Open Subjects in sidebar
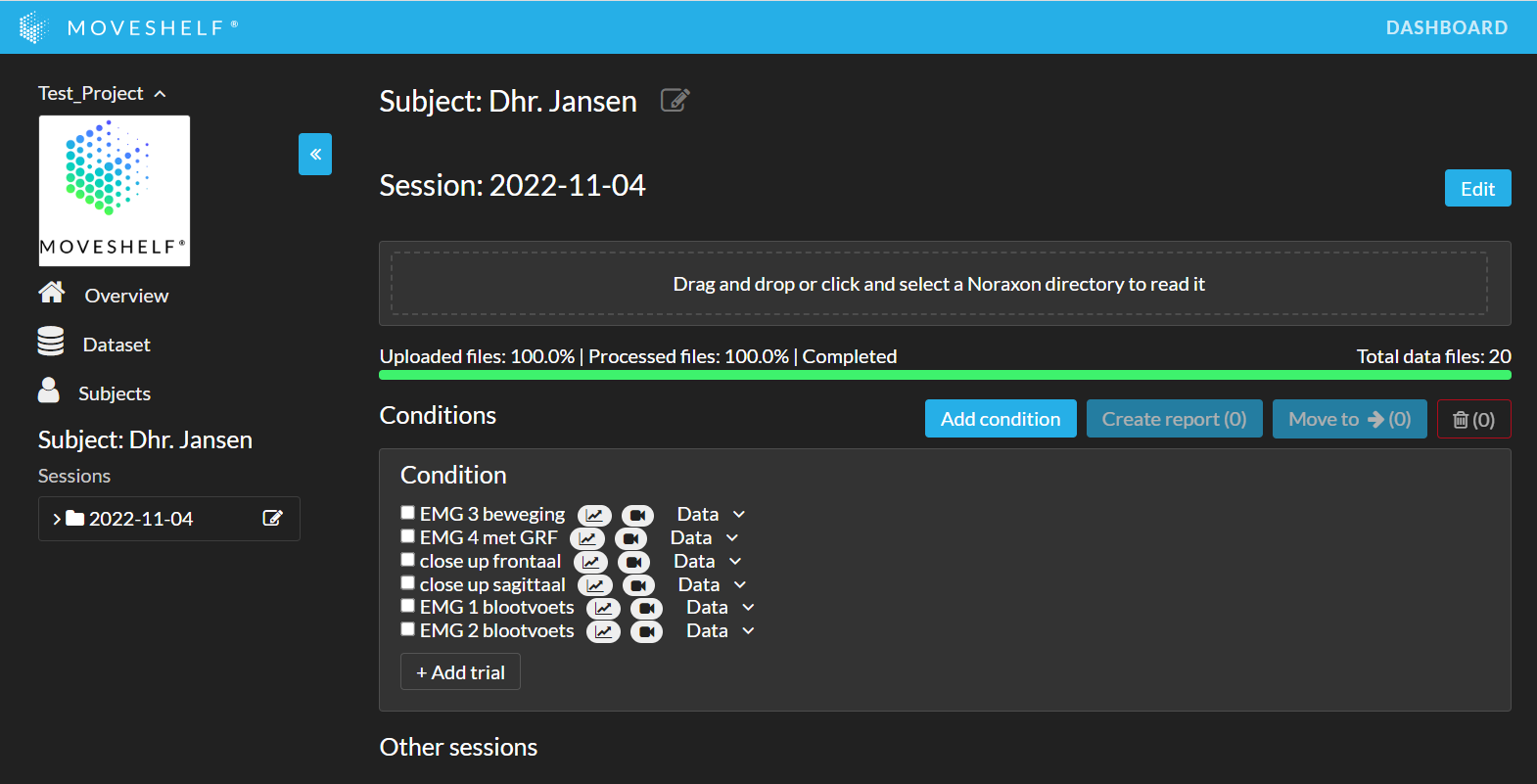The image size is (1537, 784). [115, 393]
